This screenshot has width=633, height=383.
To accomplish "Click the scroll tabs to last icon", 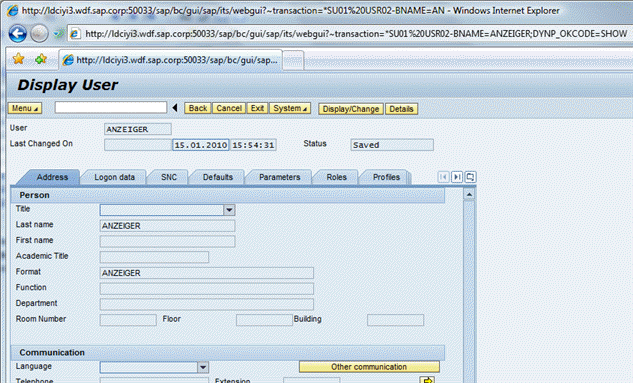I will click(x=457, y=177).
